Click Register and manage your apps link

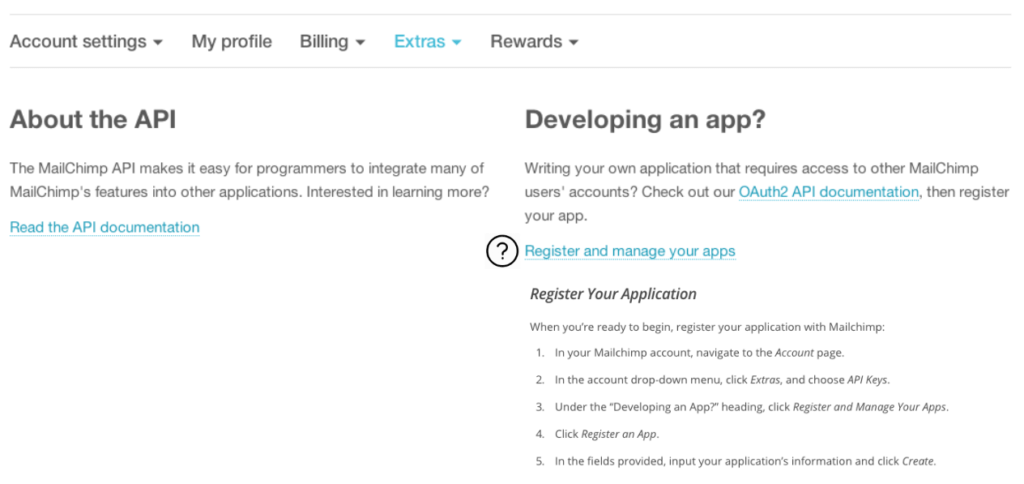click(630, 251)
